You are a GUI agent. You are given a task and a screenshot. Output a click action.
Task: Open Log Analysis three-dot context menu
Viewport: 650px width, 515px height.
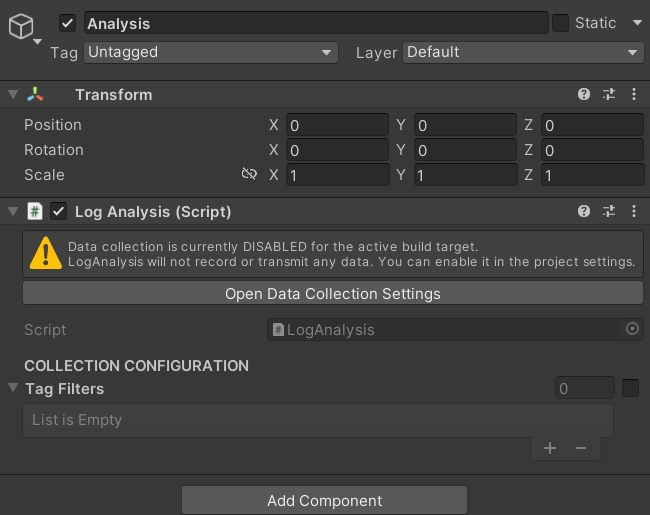coord(633,211)
